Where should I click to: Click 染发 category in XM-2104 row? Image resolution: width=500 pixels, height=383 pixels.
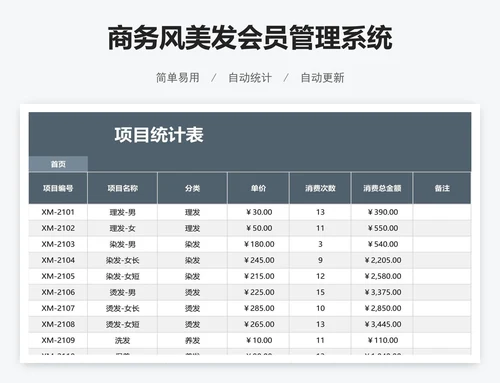[x=192, y=260]
